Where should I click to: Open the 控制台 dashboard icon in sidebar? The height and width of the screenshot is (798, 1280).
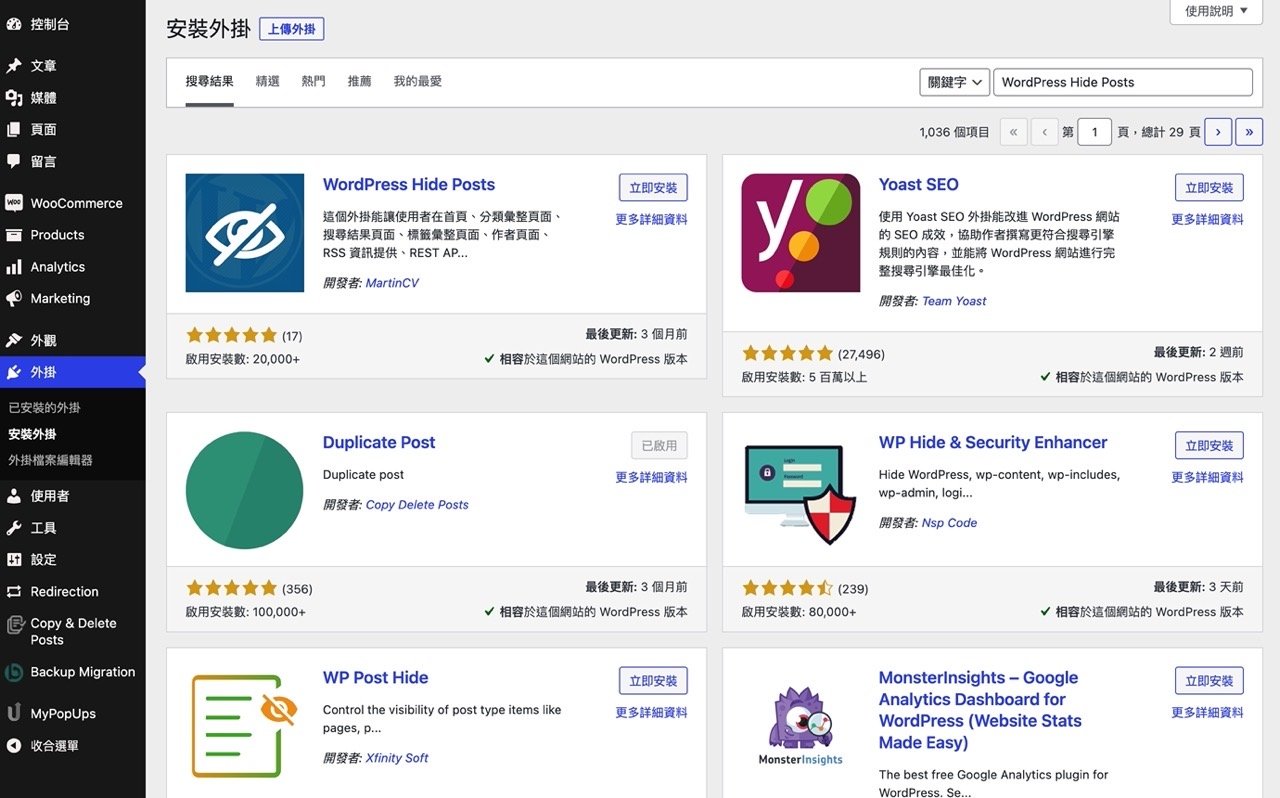[x=14, y=24]
